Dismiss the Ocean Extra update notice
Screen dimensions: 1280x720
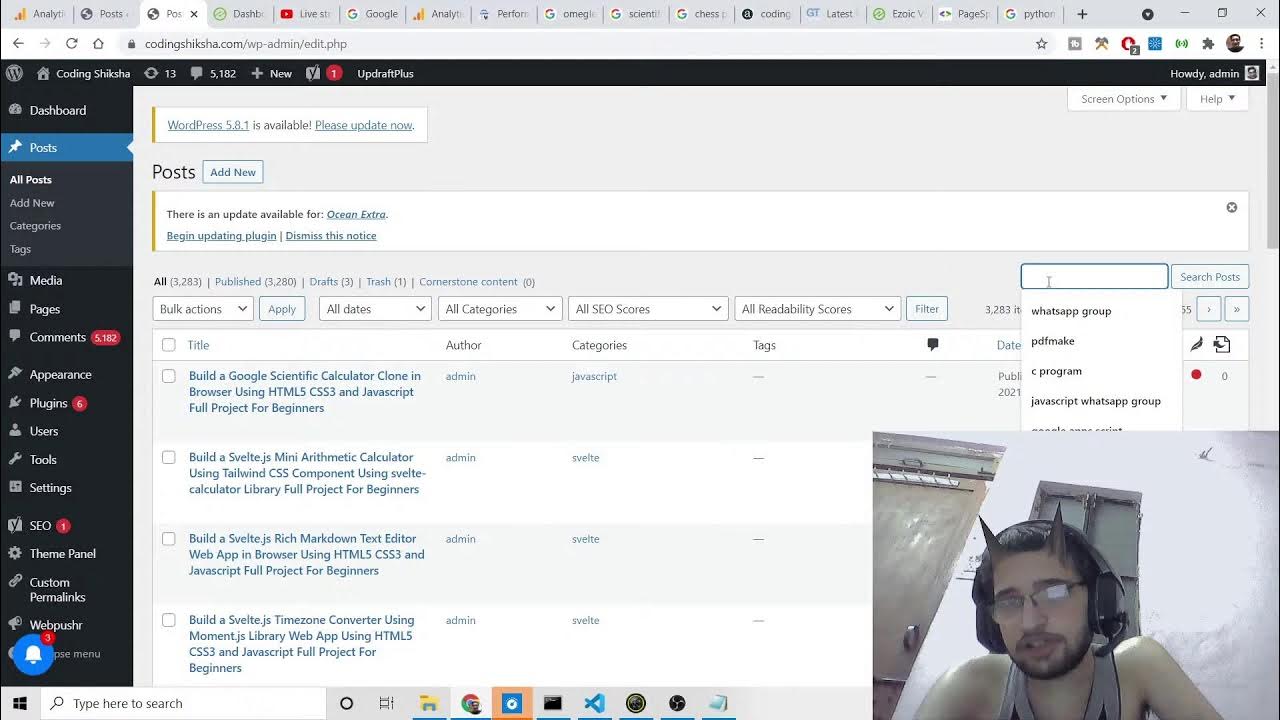1231,207
